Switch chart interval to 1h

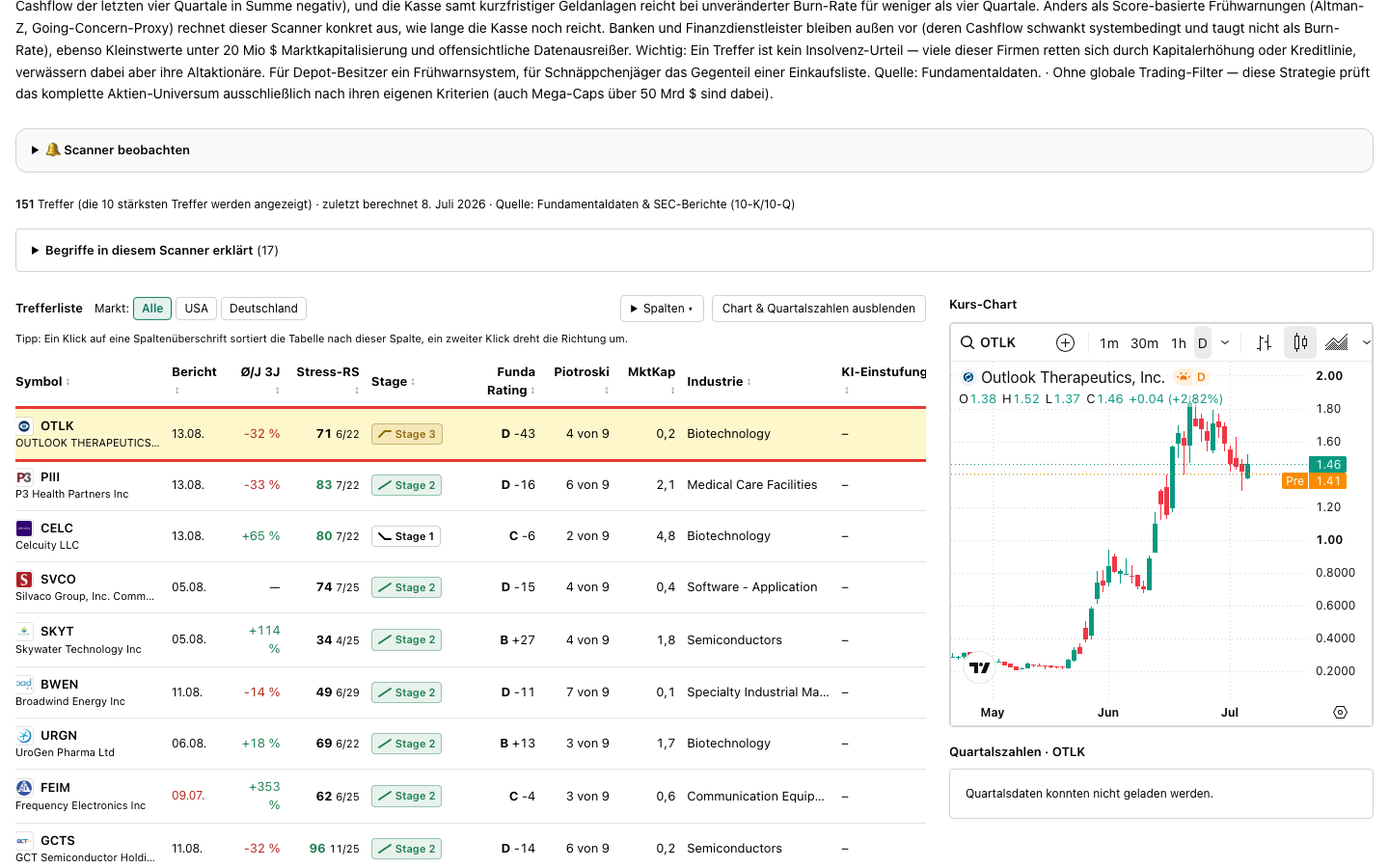point(1179,342)
